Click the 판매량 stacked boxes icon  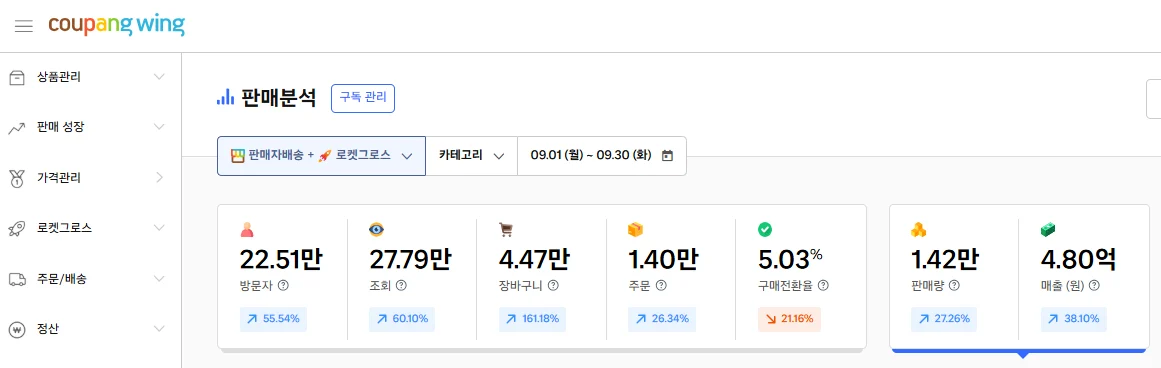918,230
